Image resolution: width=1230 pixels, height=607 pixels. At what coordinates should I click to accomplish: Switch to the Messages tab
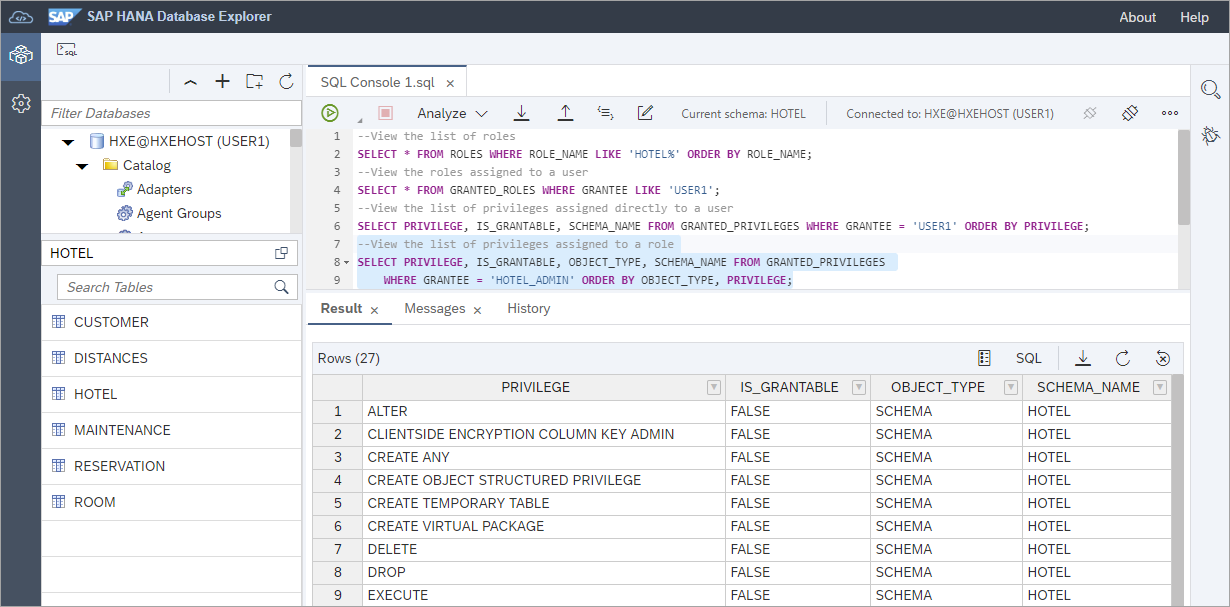click(x=435, y=309)
